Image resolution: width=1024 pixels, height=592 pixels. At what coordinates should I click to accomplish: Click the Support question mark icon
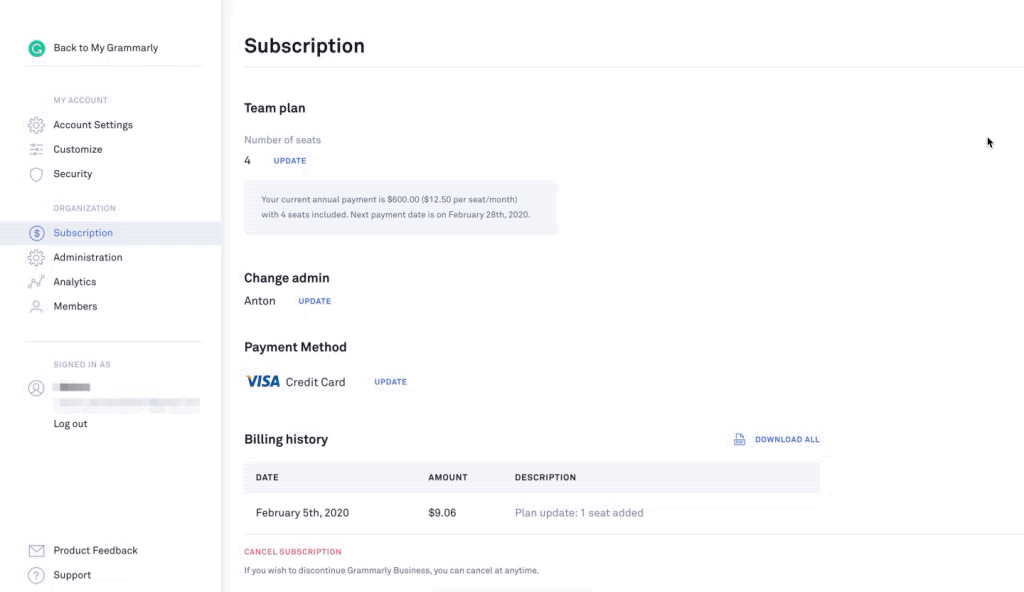point(36,575)
